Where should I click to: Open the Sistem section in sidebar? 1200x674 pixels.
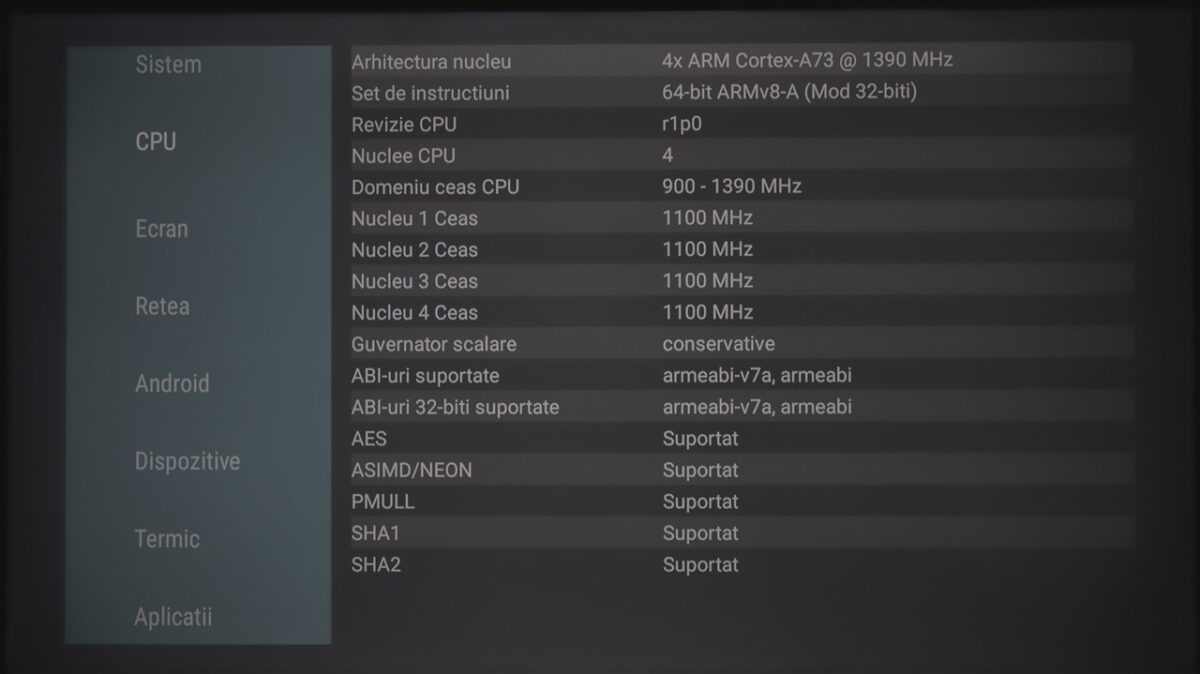pos(168,65)
